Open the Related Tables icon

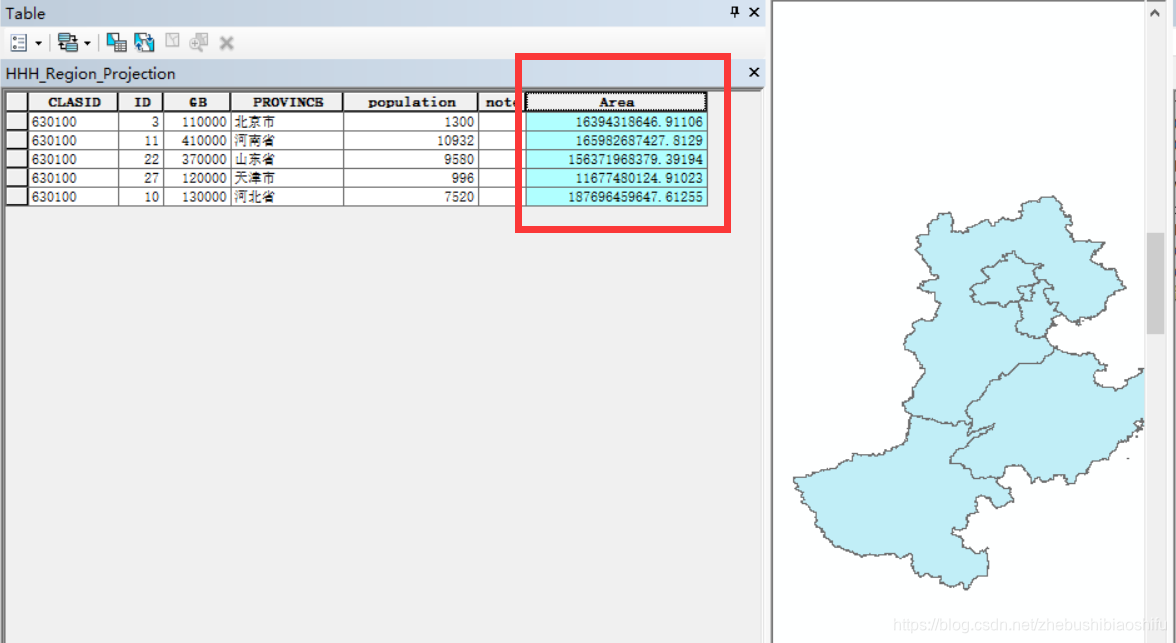68,43
